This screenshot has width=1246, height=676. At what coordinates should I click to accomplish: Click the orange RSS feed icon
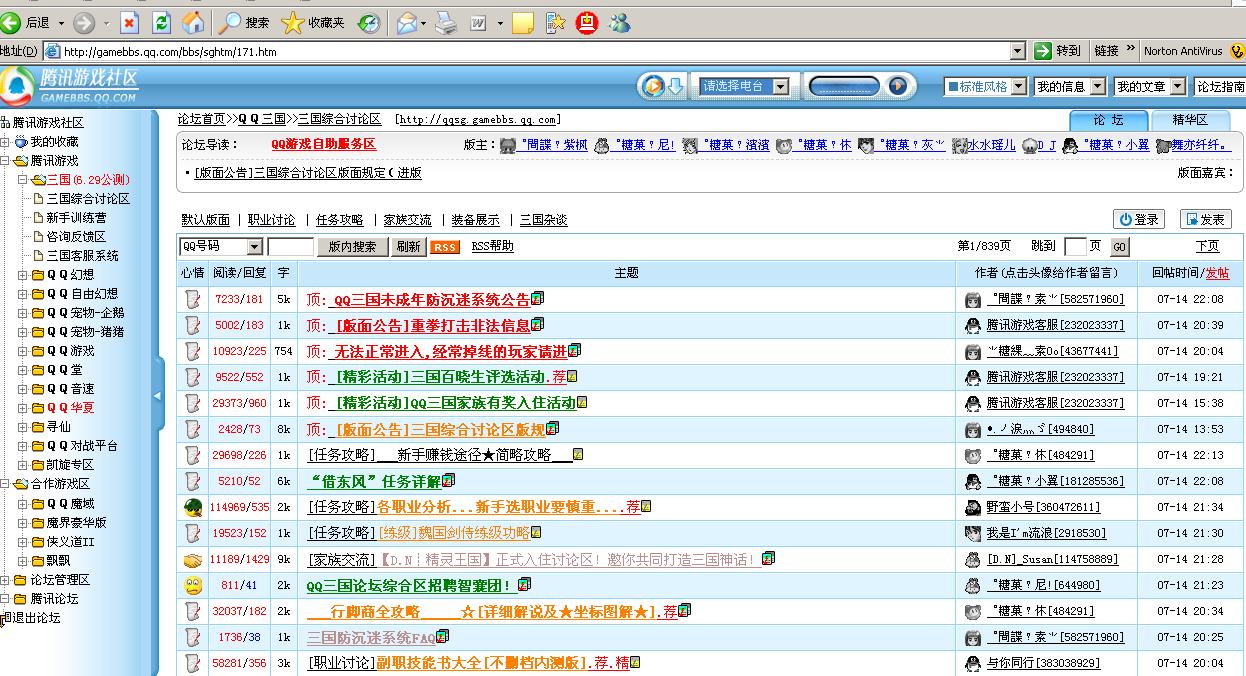pyautogui.click(x=444, y=247)
